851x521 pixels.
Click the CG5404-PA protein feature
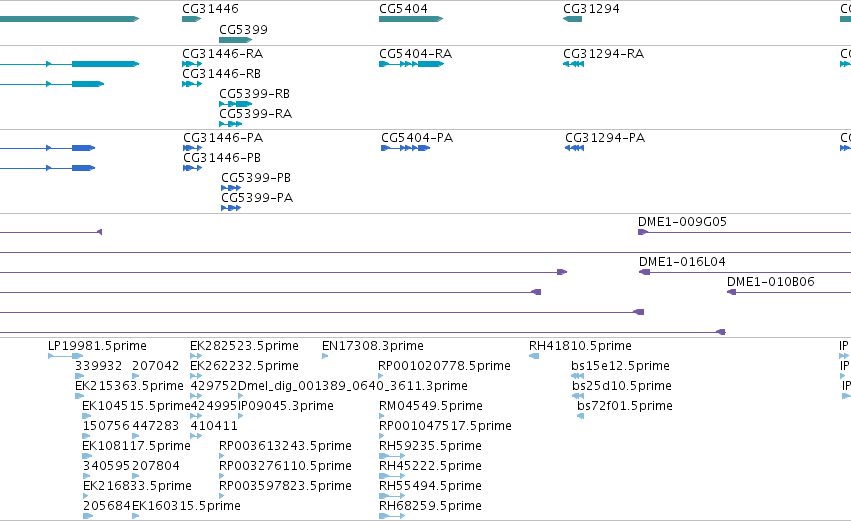click(405, 148)
